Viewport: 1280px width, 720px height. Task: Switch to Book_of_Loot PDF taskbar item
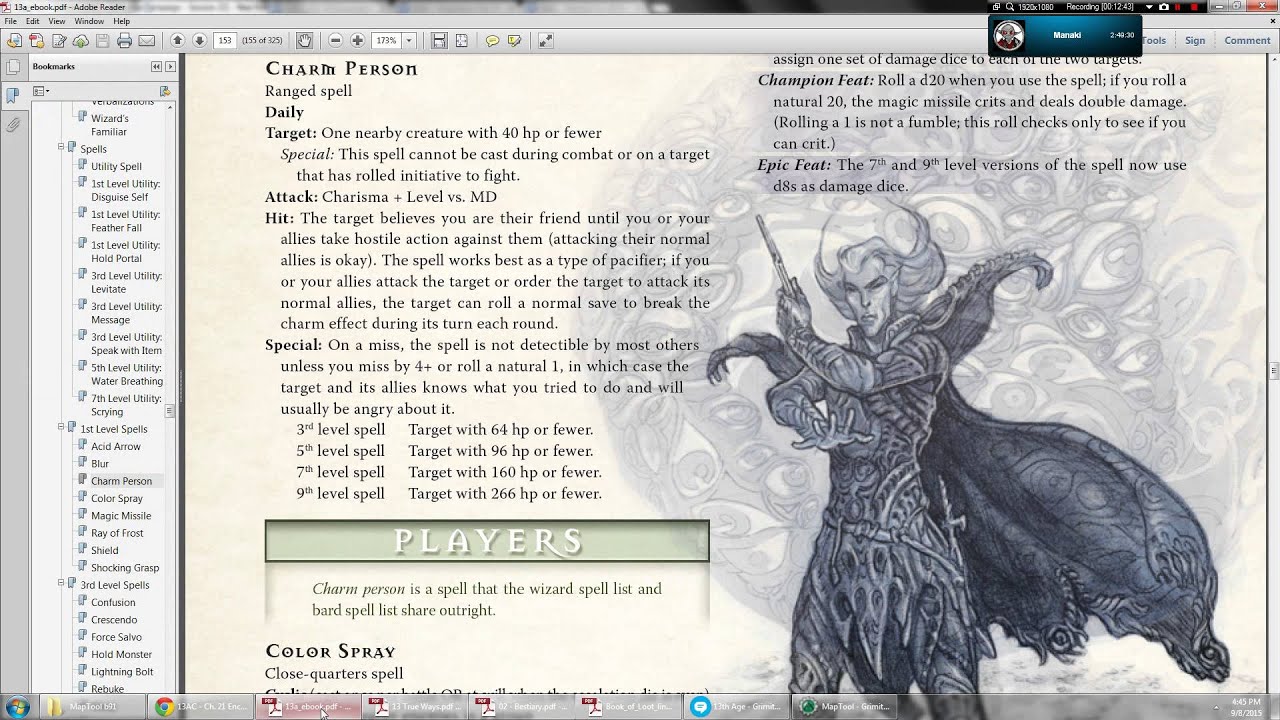pos(629,707)
